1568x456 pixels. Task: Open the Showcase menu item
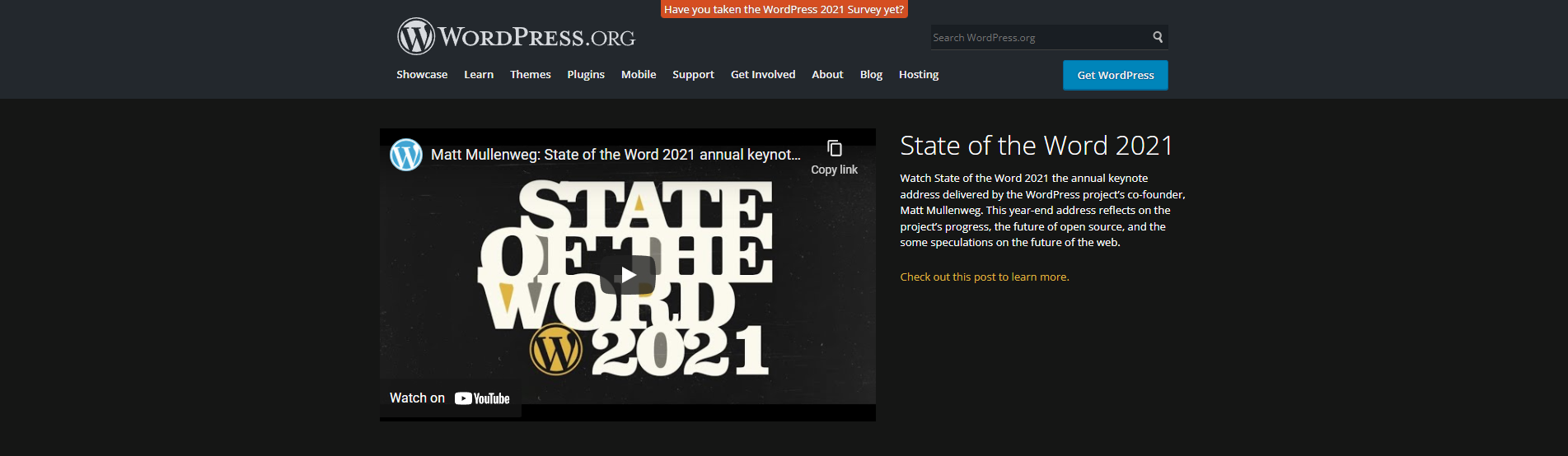coord(422,75)
